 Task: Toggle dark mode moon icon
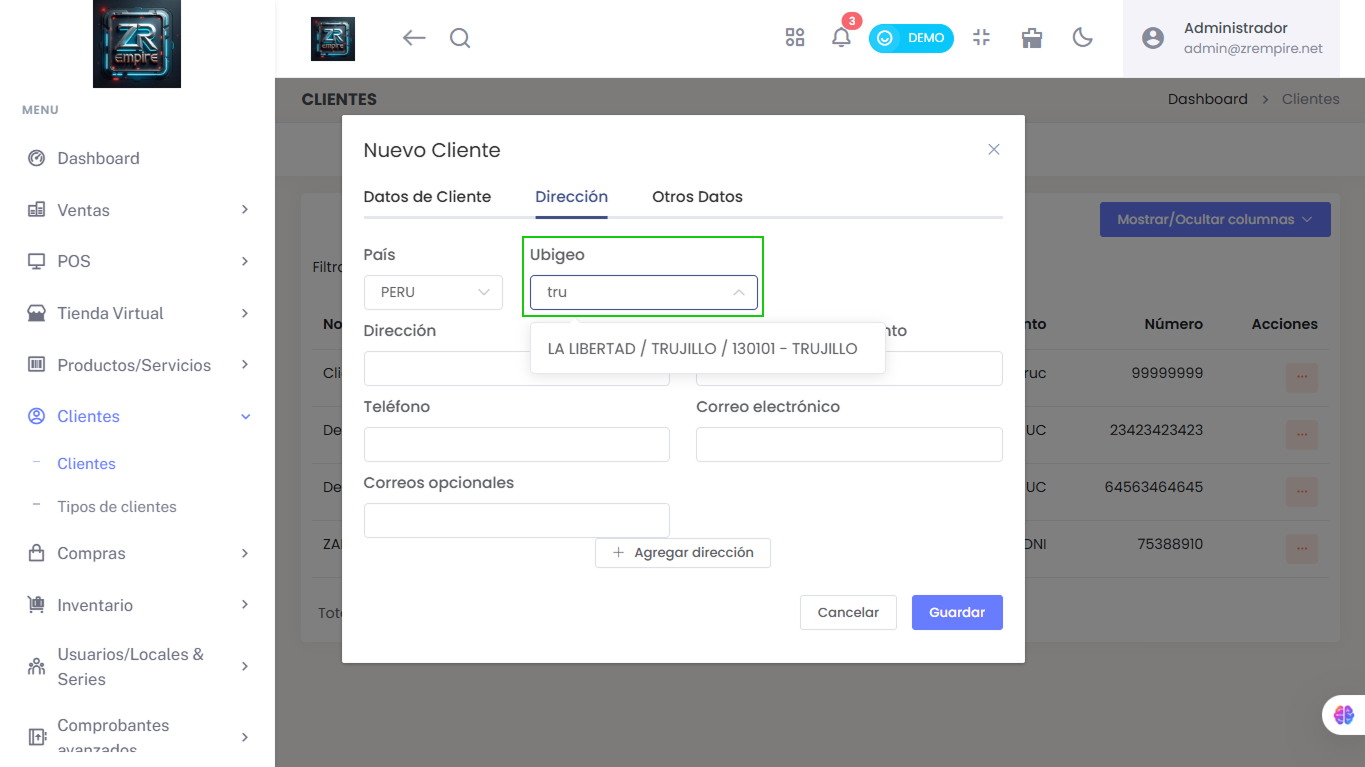click(x=1082, y=38)
